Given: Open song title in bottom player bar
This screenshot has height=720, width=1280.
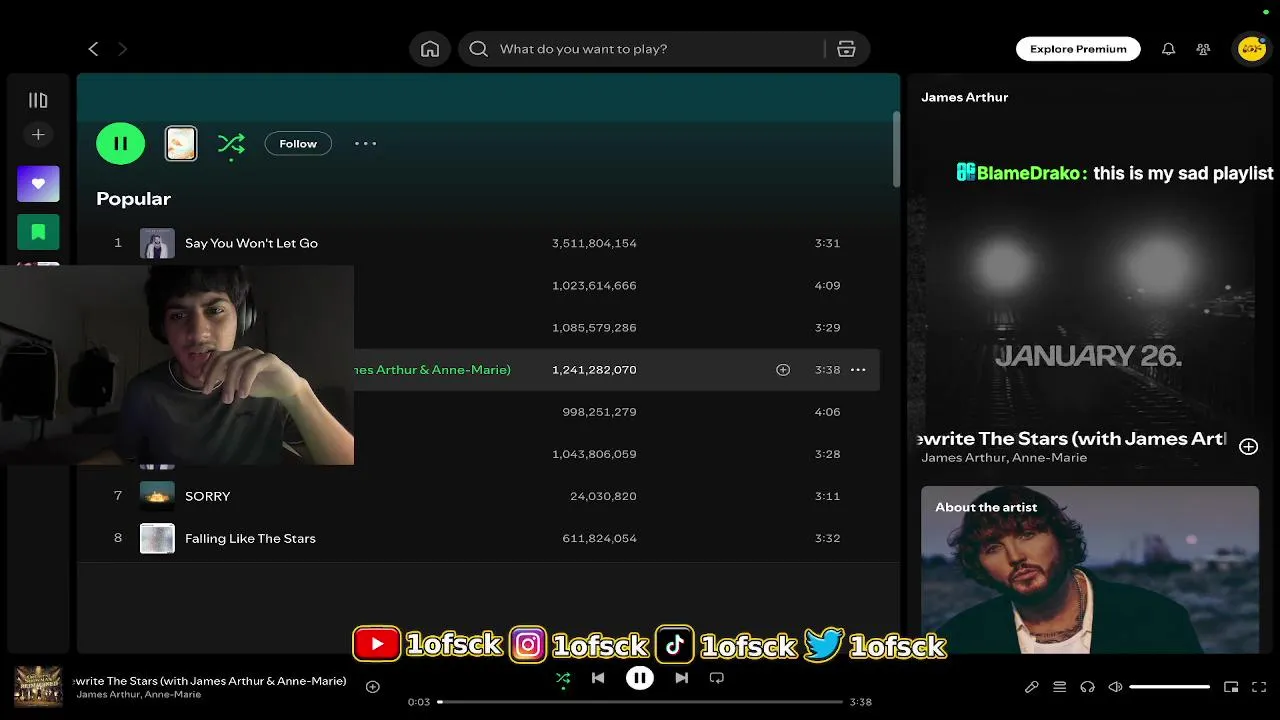Looking at the screenshot, I should 210,681.
